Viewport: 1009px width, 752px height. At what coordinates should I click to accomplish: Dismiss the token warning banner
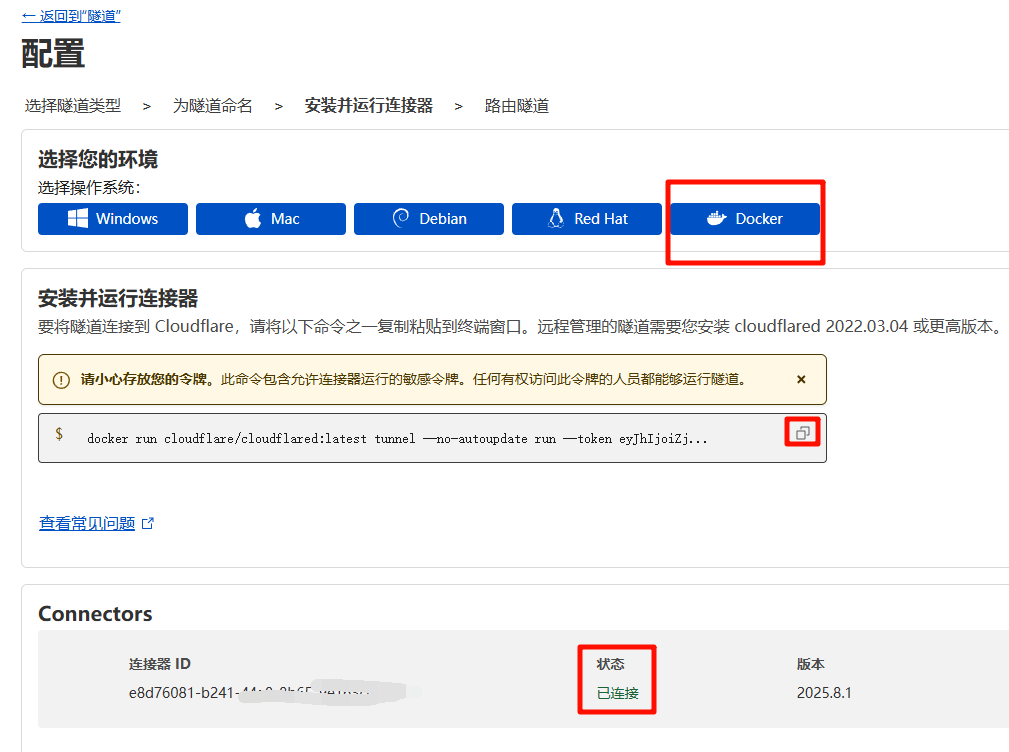coord(801,380)
